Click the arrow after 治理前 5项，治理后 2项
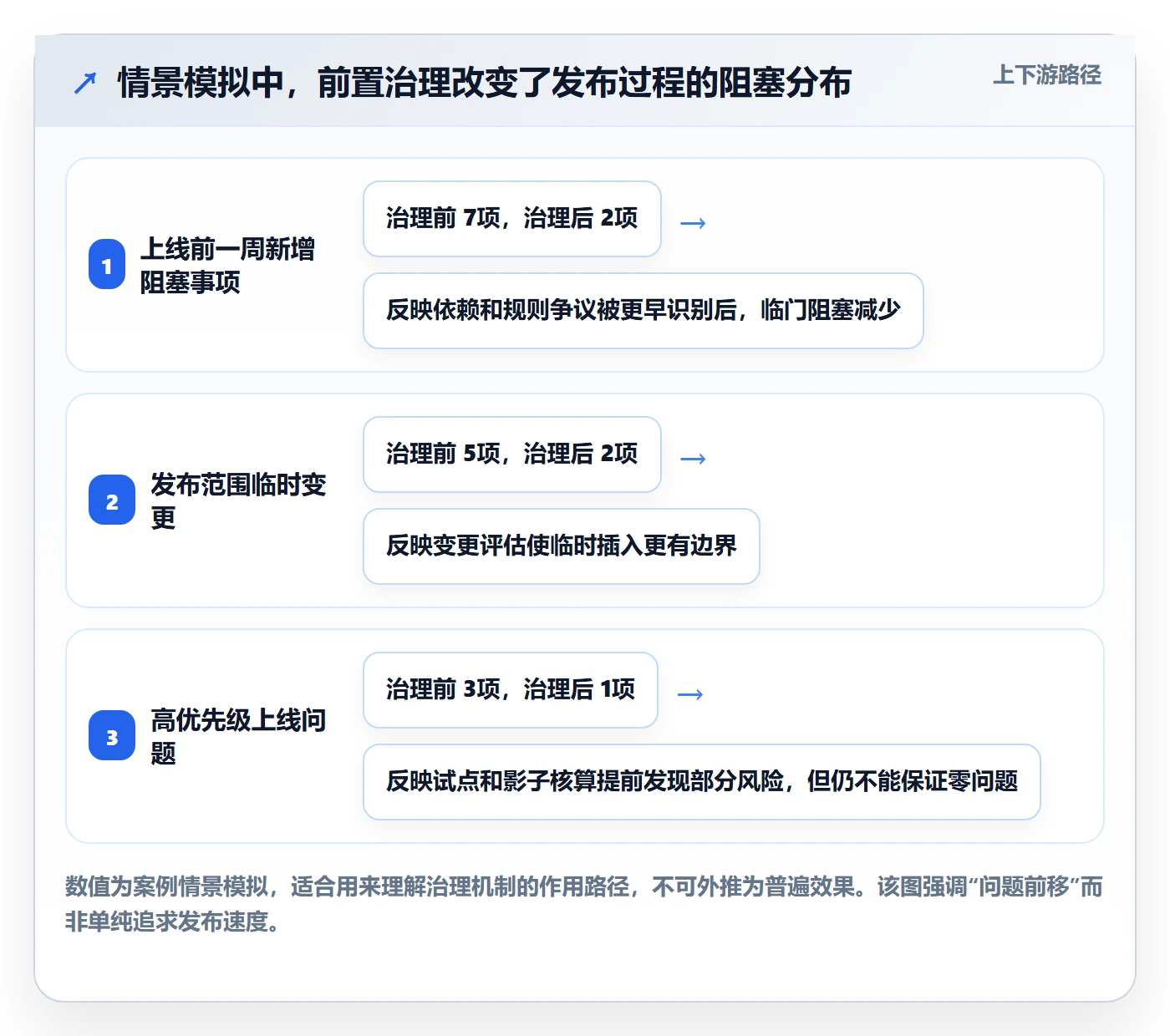1170x1036 pixels. [693, 459]
